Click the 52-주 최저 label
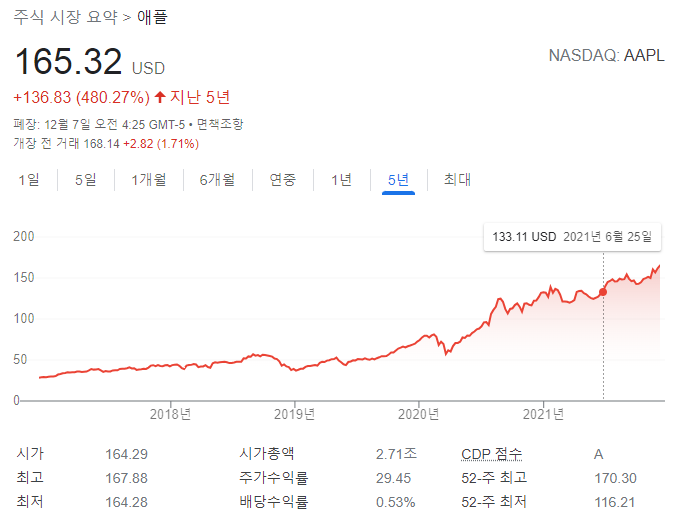 494,501
